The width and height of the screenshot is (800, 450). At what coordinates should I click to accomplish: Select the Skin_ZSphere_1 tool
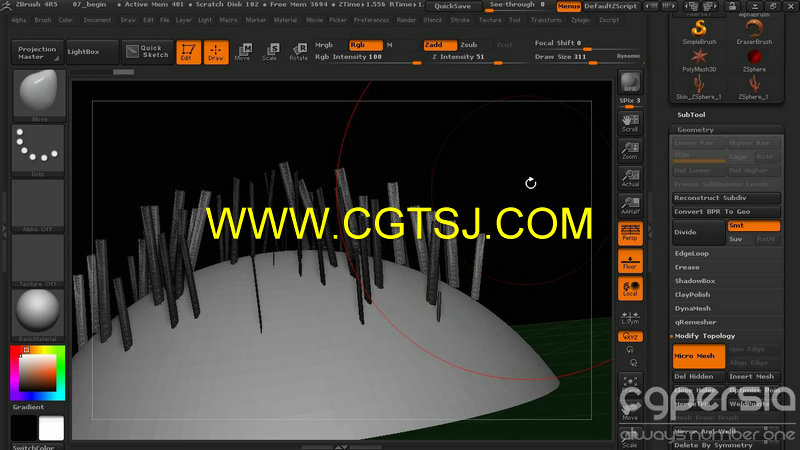click(699, 87)
